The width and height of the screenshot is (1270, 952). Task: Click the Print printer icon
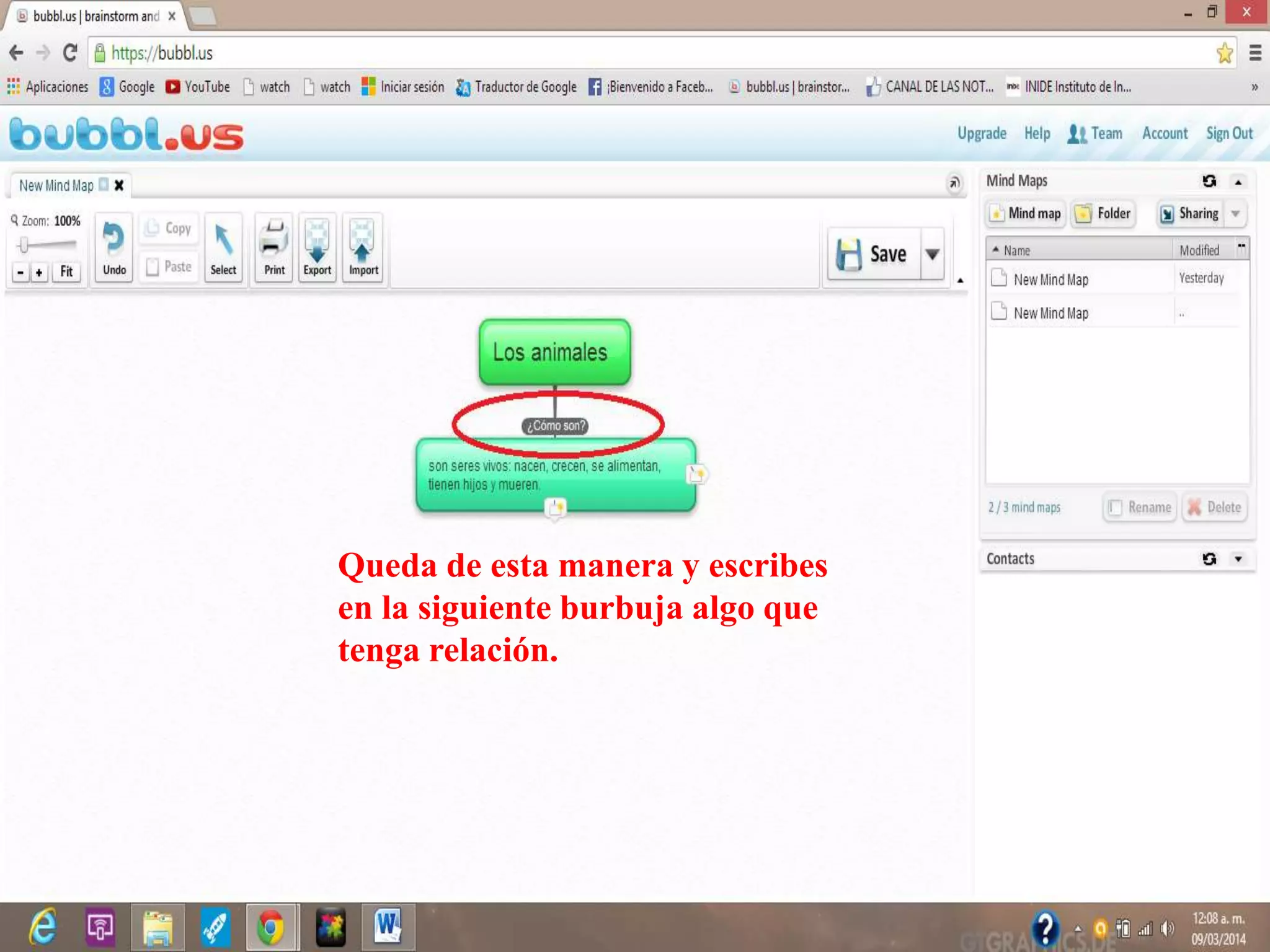[274, 239]
